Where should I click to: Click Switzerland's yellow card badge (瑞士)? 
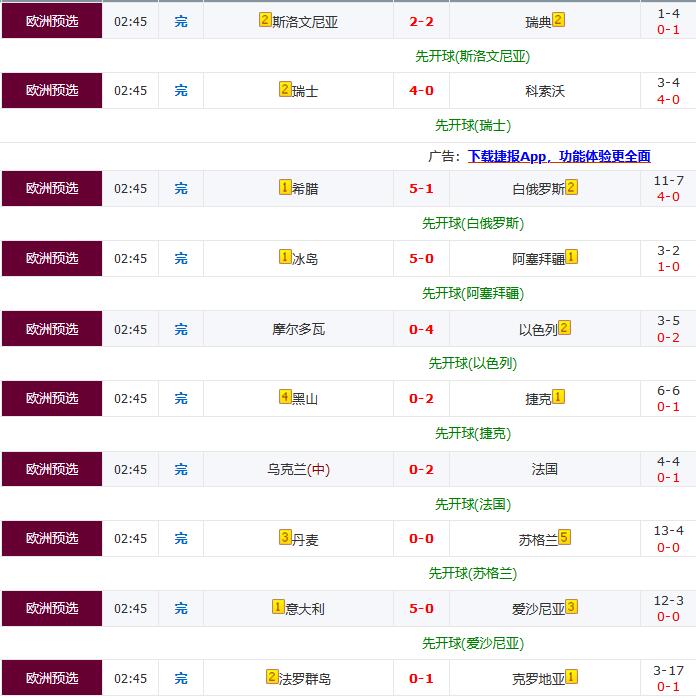click(x=285, y=89)
